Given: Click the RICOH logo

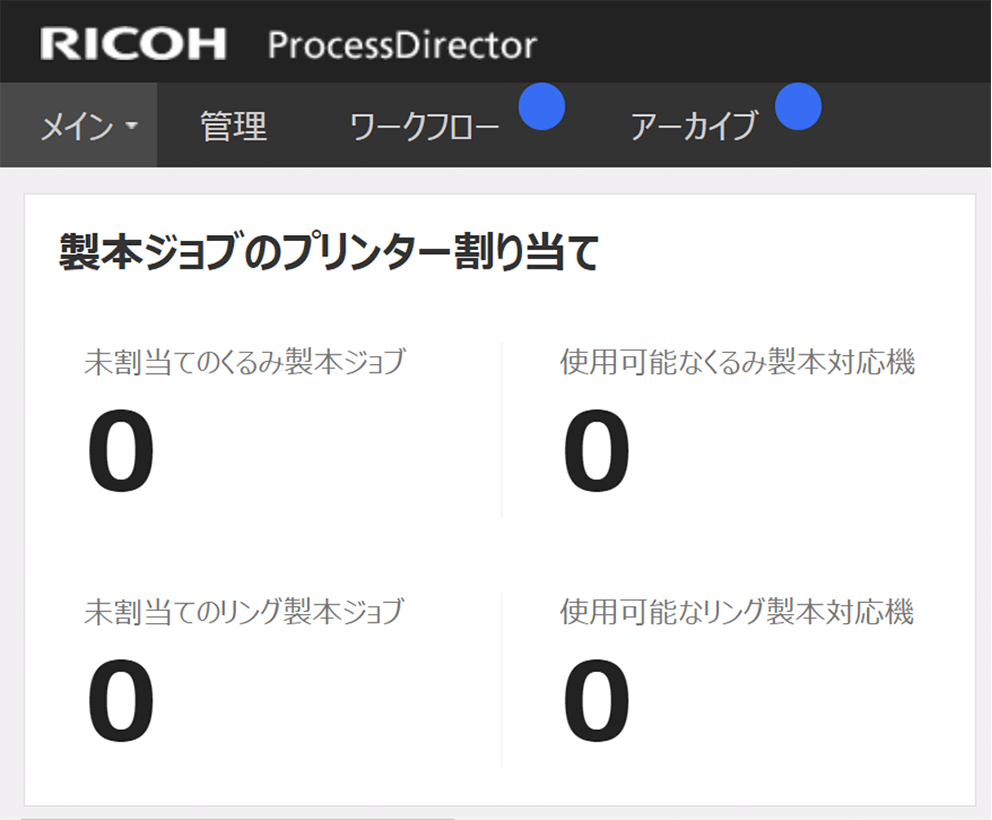Looking at the screenshot, I should click(x=133, y=44).
